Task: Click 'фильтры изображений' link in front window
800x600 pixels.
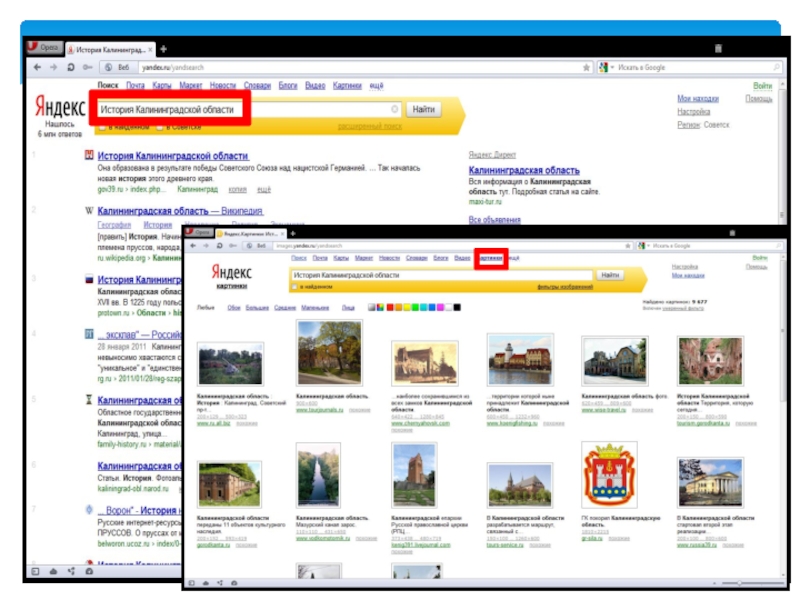Action: tap(565, 287)
